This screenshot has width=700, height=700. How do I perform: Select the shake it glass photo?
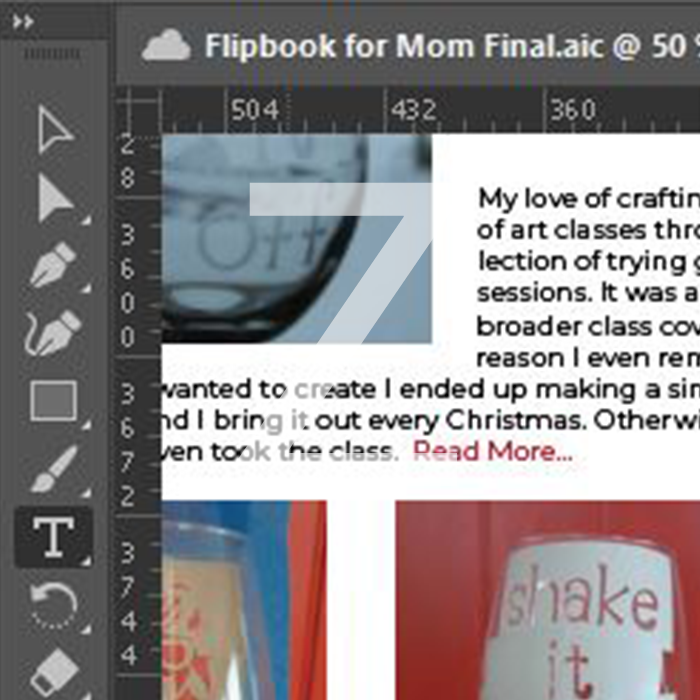tap(548, 600)
